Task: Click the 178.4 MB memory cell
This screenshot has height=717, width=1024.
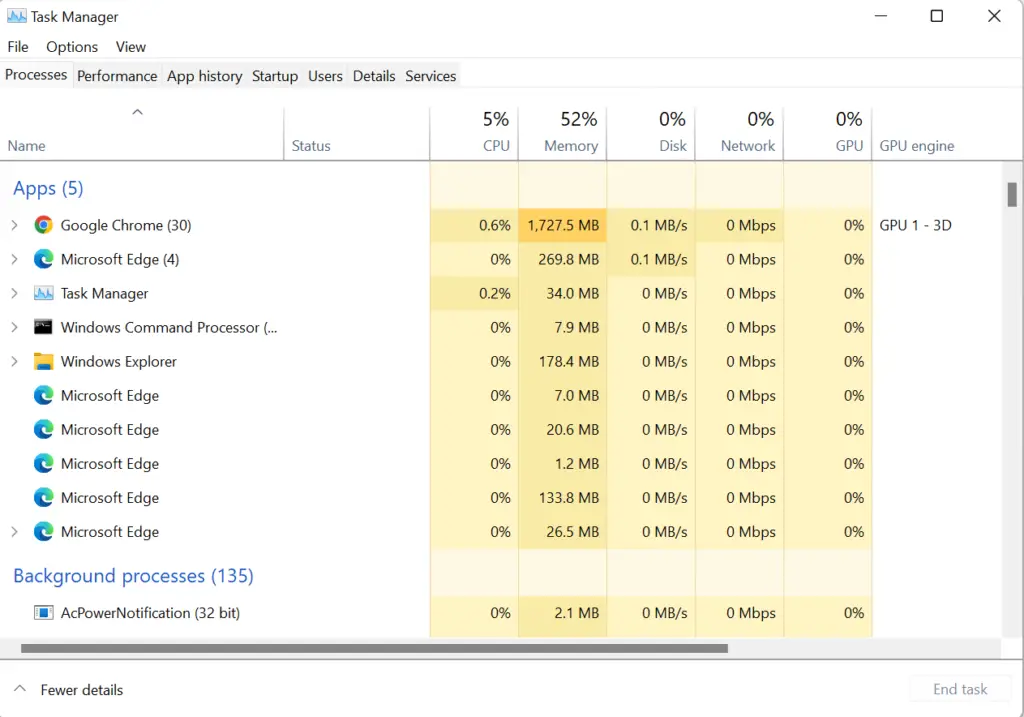Action: [x=562, y=361]
